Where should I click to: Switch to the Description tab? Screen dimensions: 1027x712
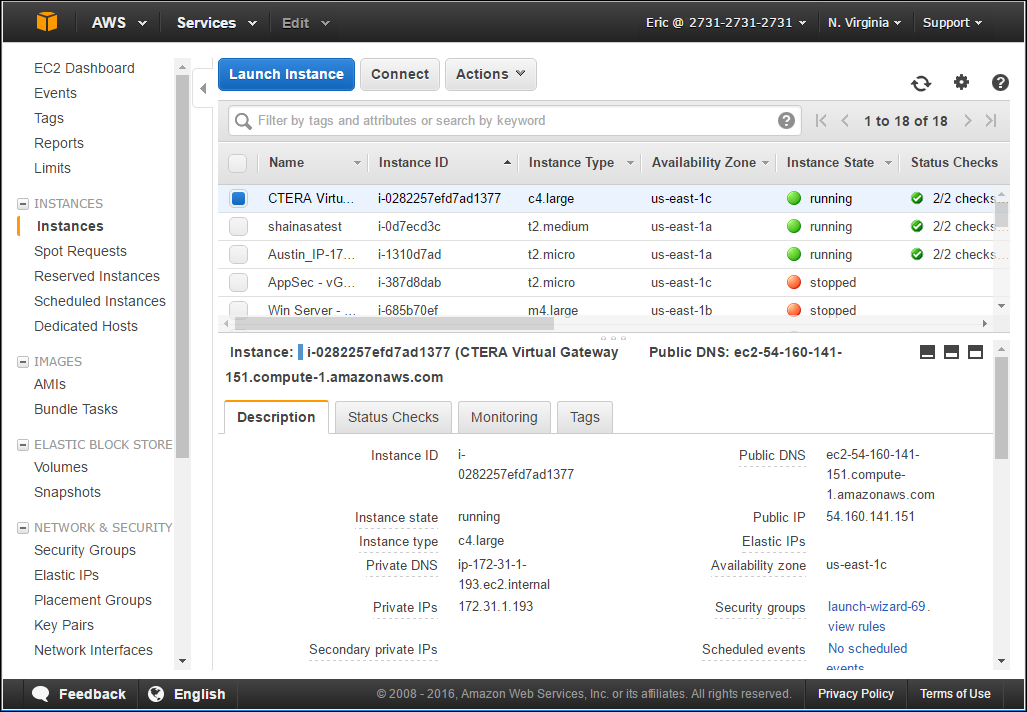click(x=276, y=417)
